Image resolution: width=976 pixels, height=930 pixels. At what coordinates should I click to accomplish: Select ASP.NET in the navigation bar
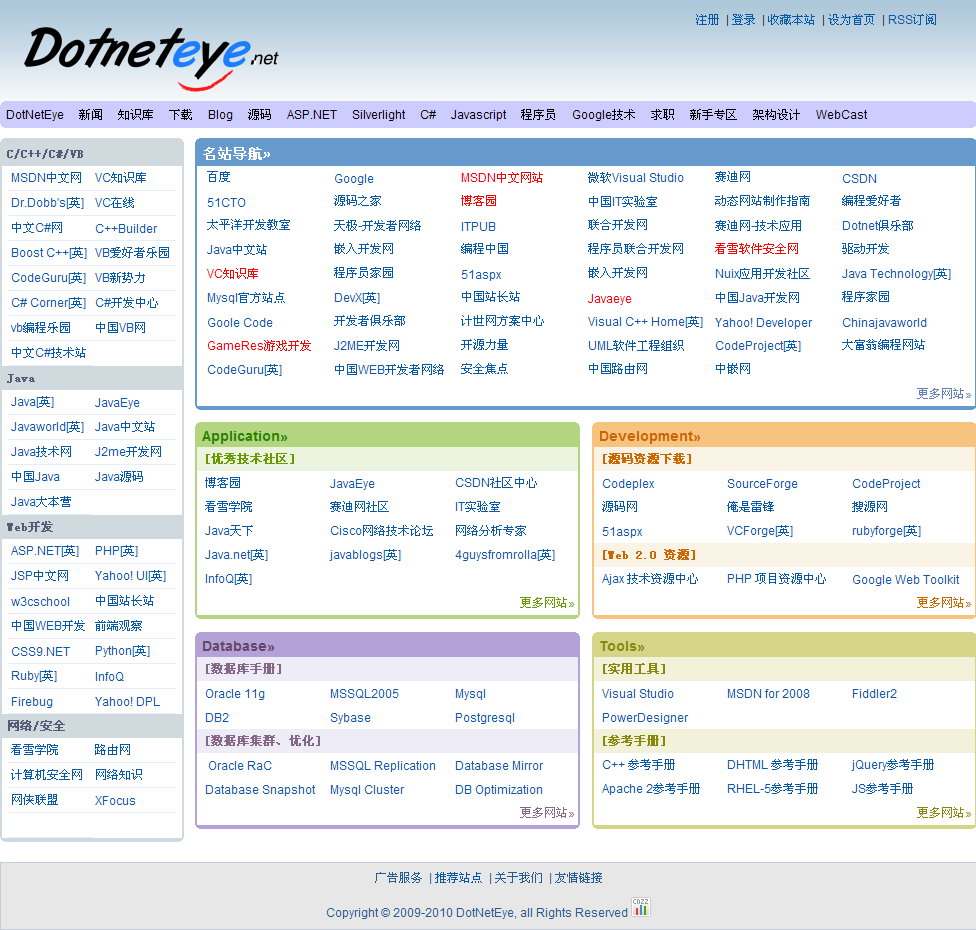point(311,115)
